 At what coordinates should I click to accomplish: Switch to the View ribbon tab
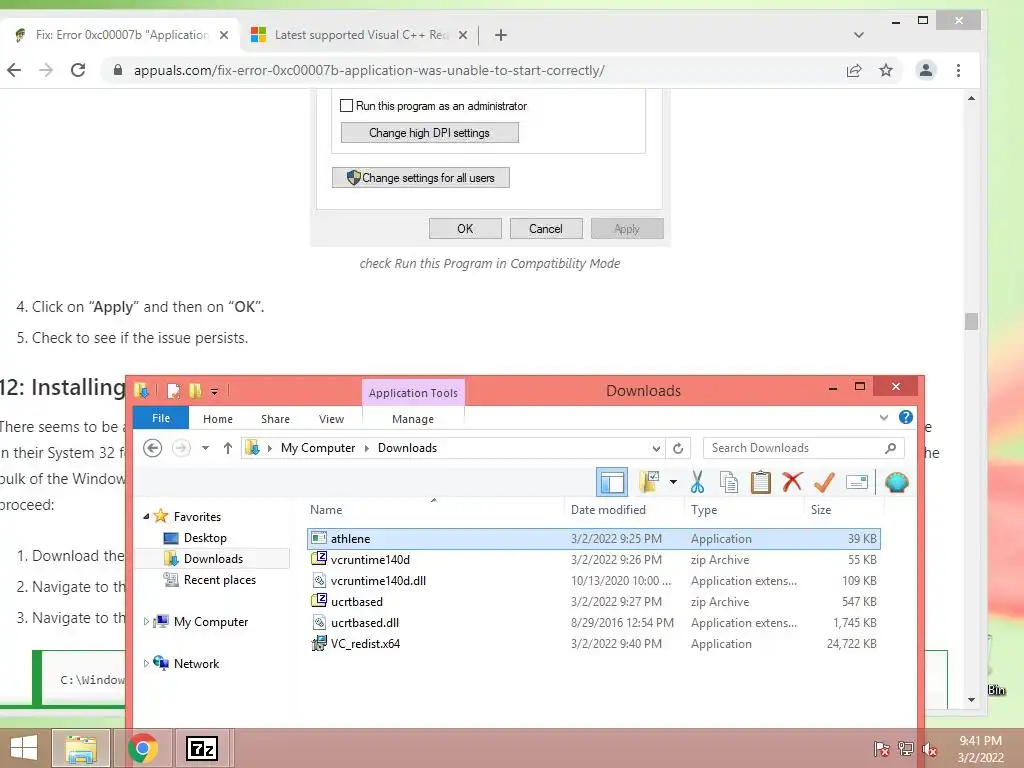tap(331, 419)
